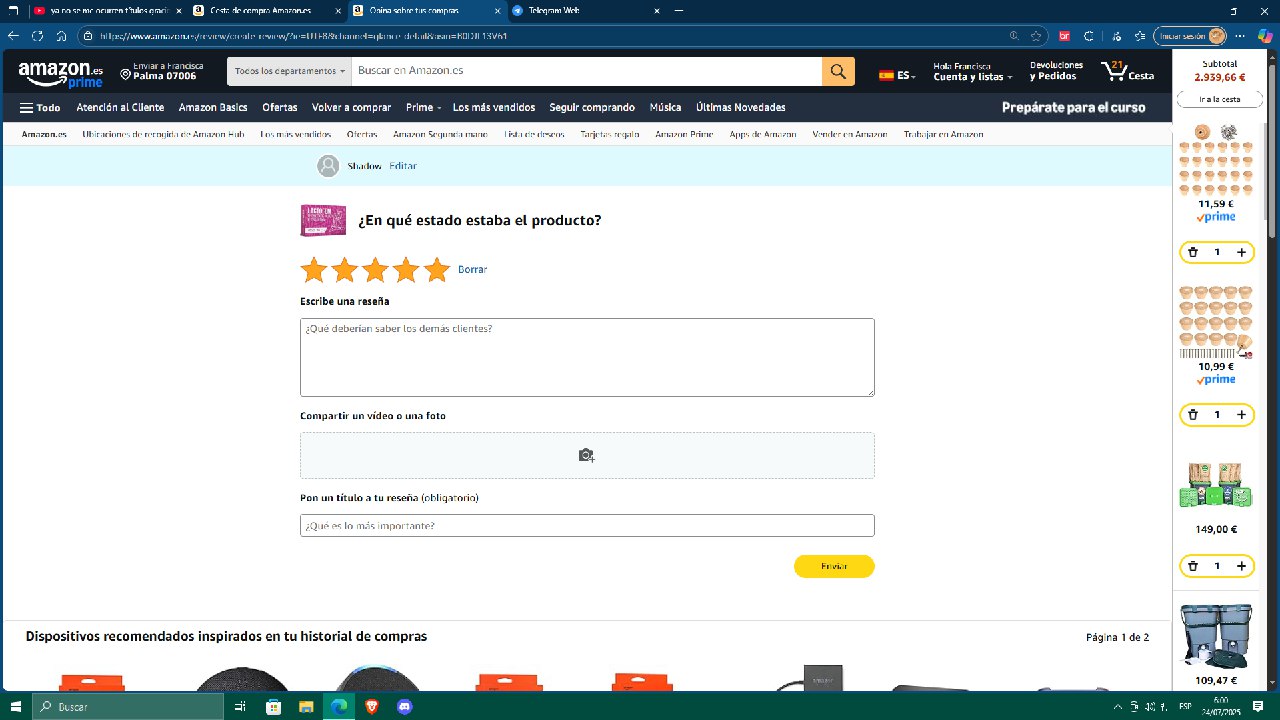This screenshot has height=720, width=1280.
Task: Click the yellow Enviar submit button
Action: click(834, 566)
